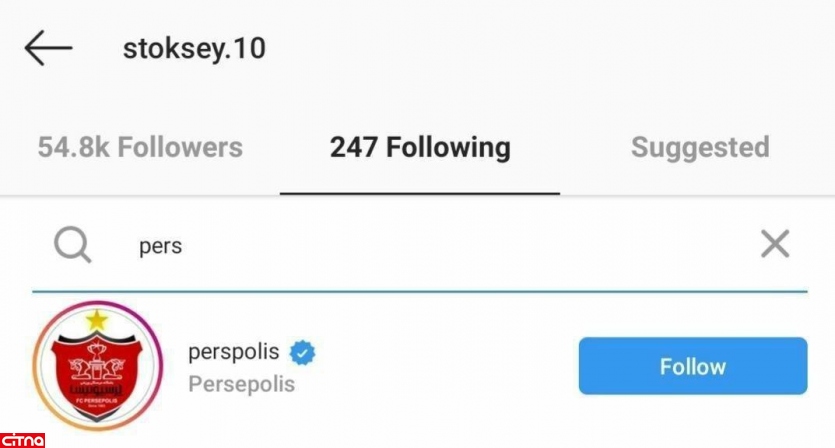Open the Suggested tab
This screenshot has height=448, width=835.
pos(700,148)
